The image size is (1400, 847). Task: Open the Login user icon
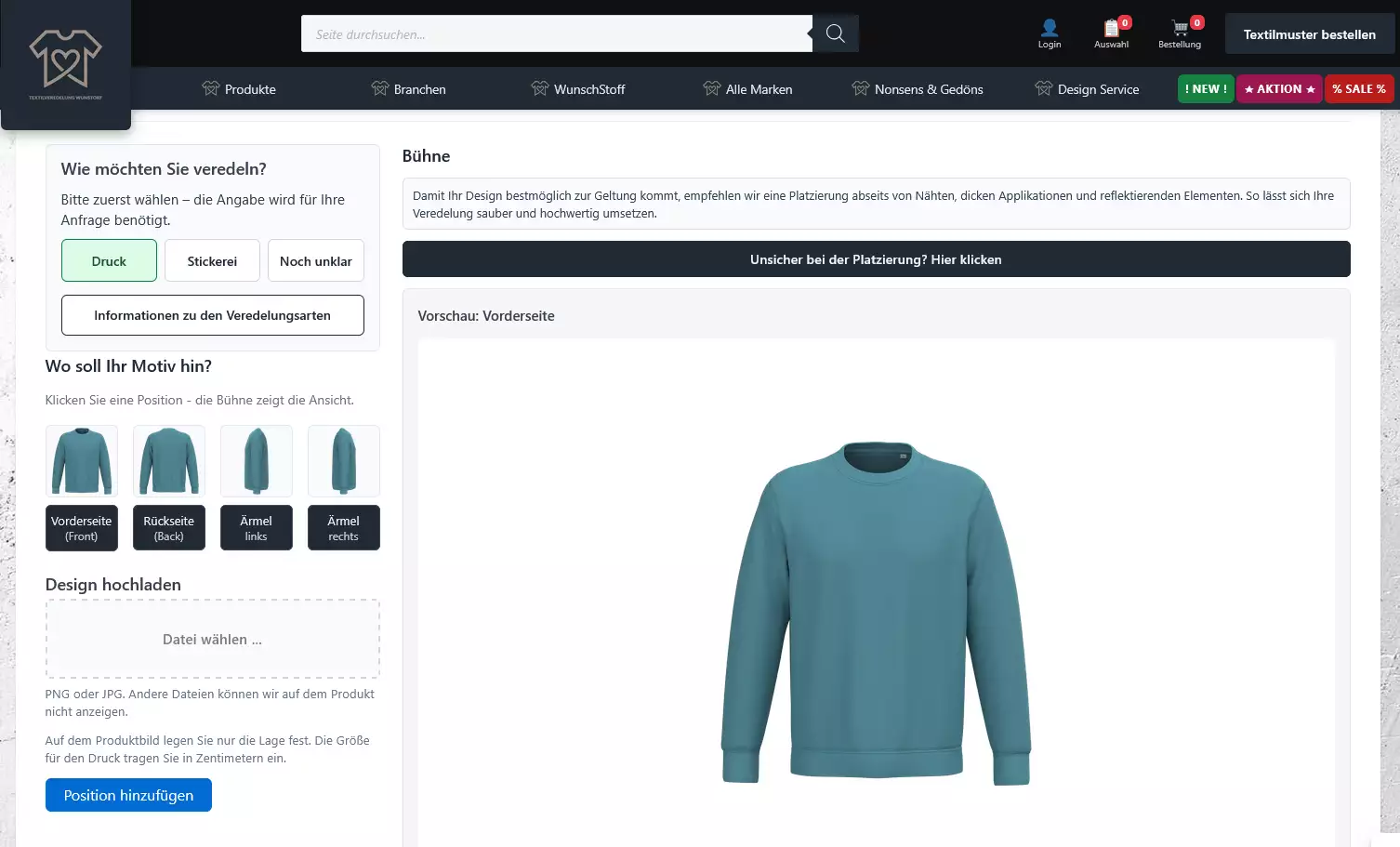1050,34
